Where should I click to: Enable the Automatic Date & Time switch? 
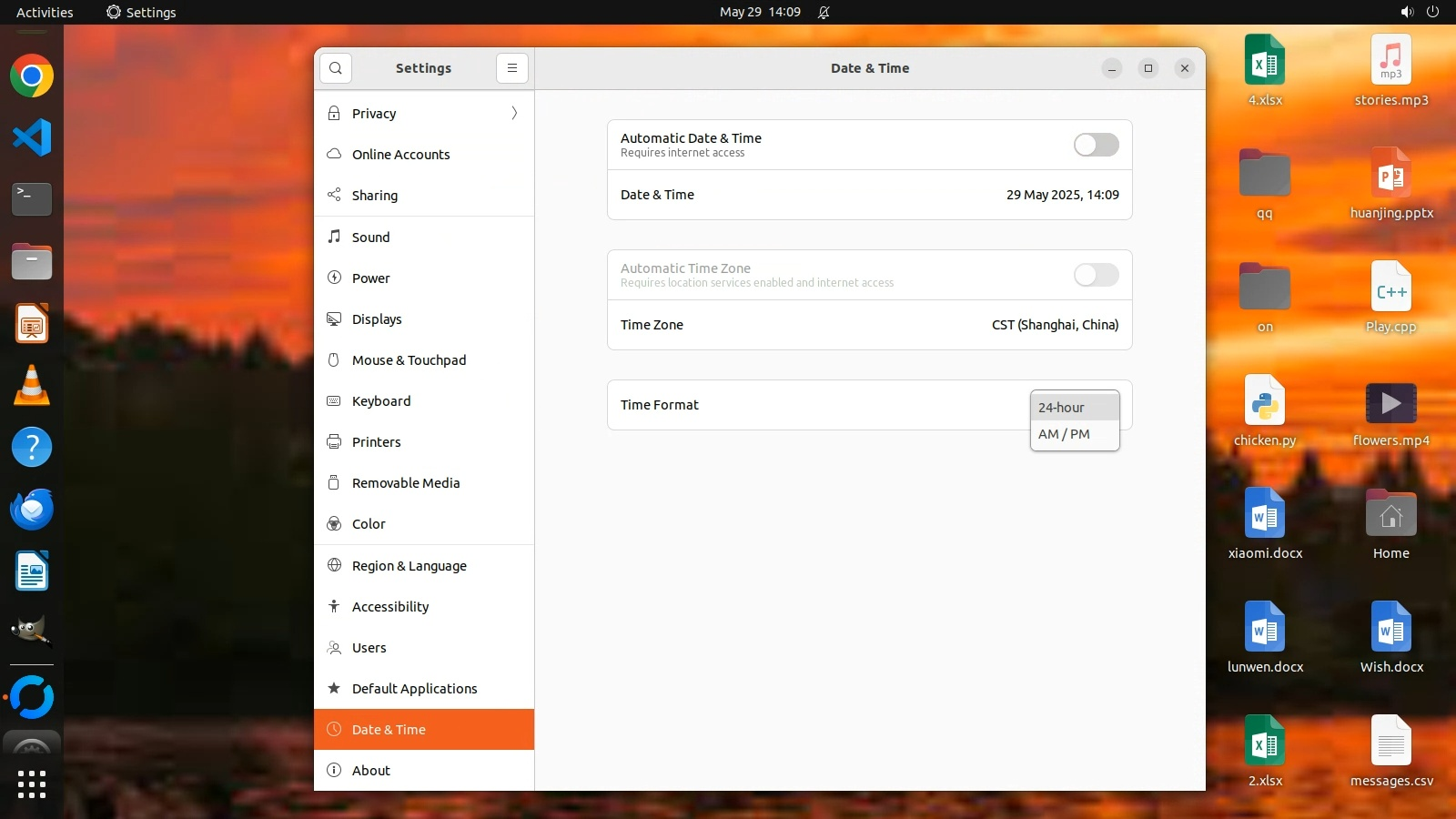[x=1096, y=145]
